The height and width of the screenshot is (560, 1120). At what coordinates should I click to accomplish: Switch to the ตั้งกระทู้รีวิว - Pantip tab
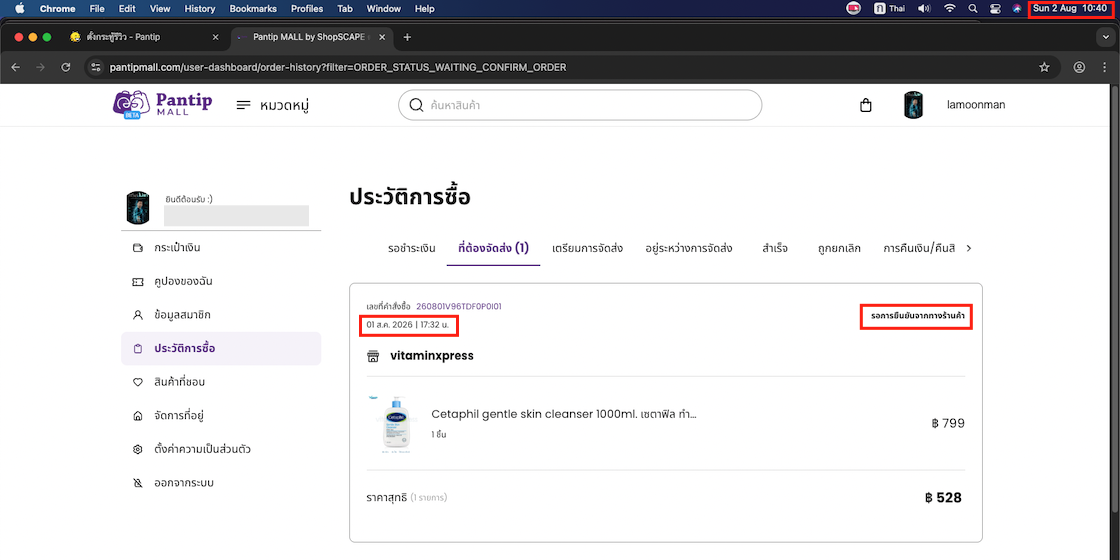tap(143, 37)
